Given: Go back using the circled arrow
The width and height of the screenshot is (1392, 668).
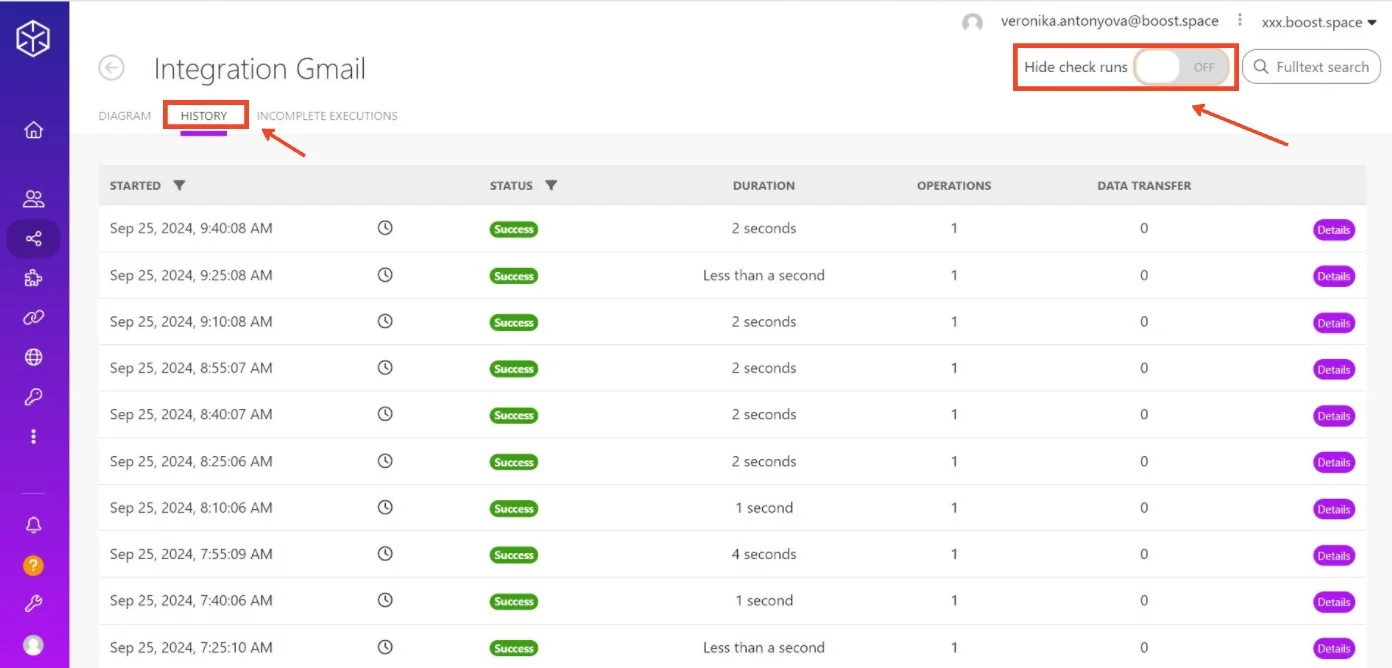Looking at the screenshot, I should coord(111,68).
